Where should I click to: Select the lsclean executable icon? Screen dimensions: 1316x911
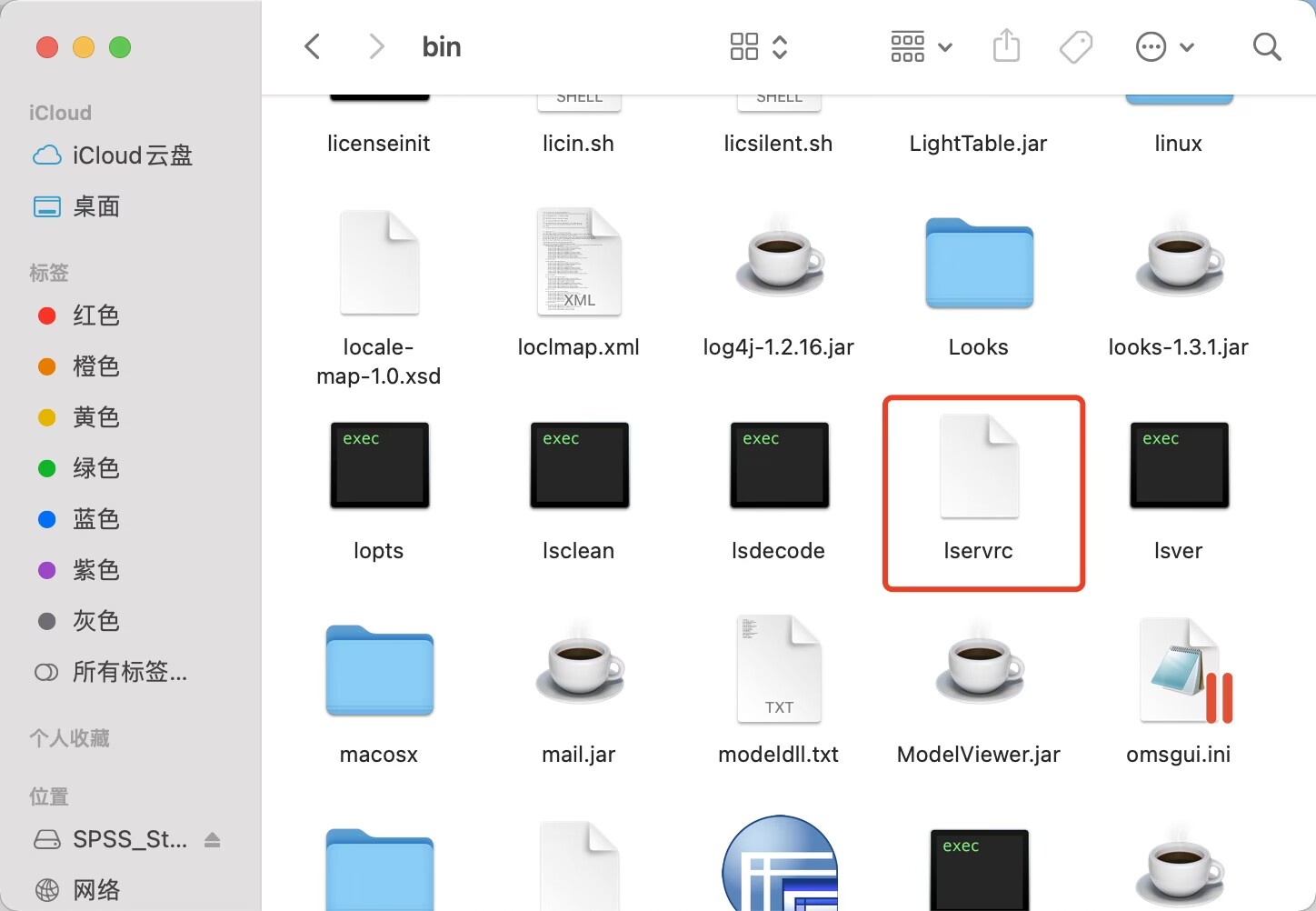[x=579, y=465]
